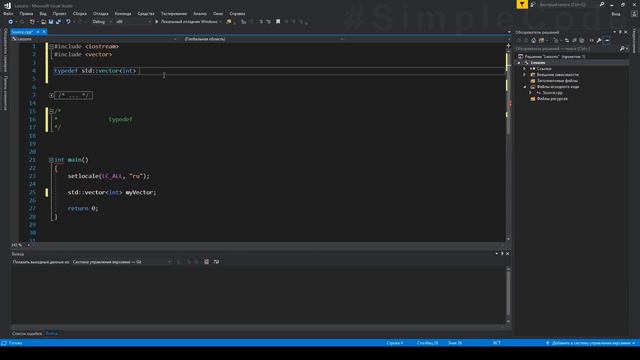Screen dimensions: 640x360
Task: Click the open file toolbar icon
Action: tap(43, 22)
